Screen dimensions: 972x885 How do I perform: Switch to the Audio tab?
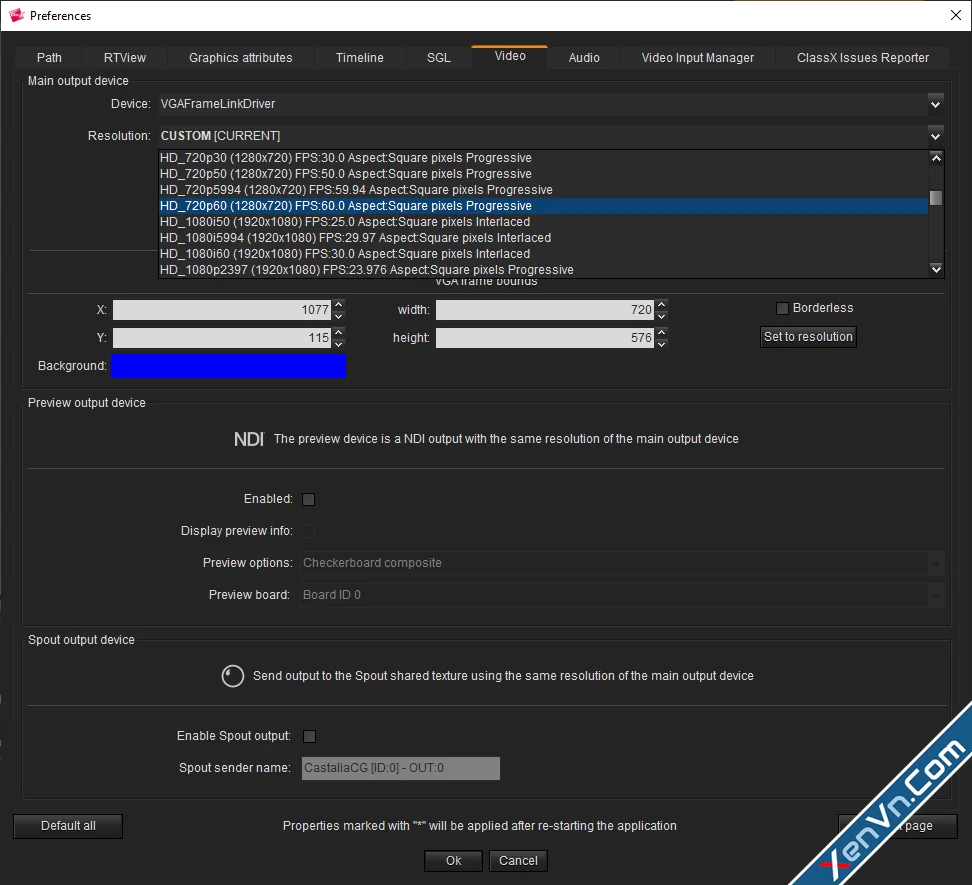pos(584,58)
